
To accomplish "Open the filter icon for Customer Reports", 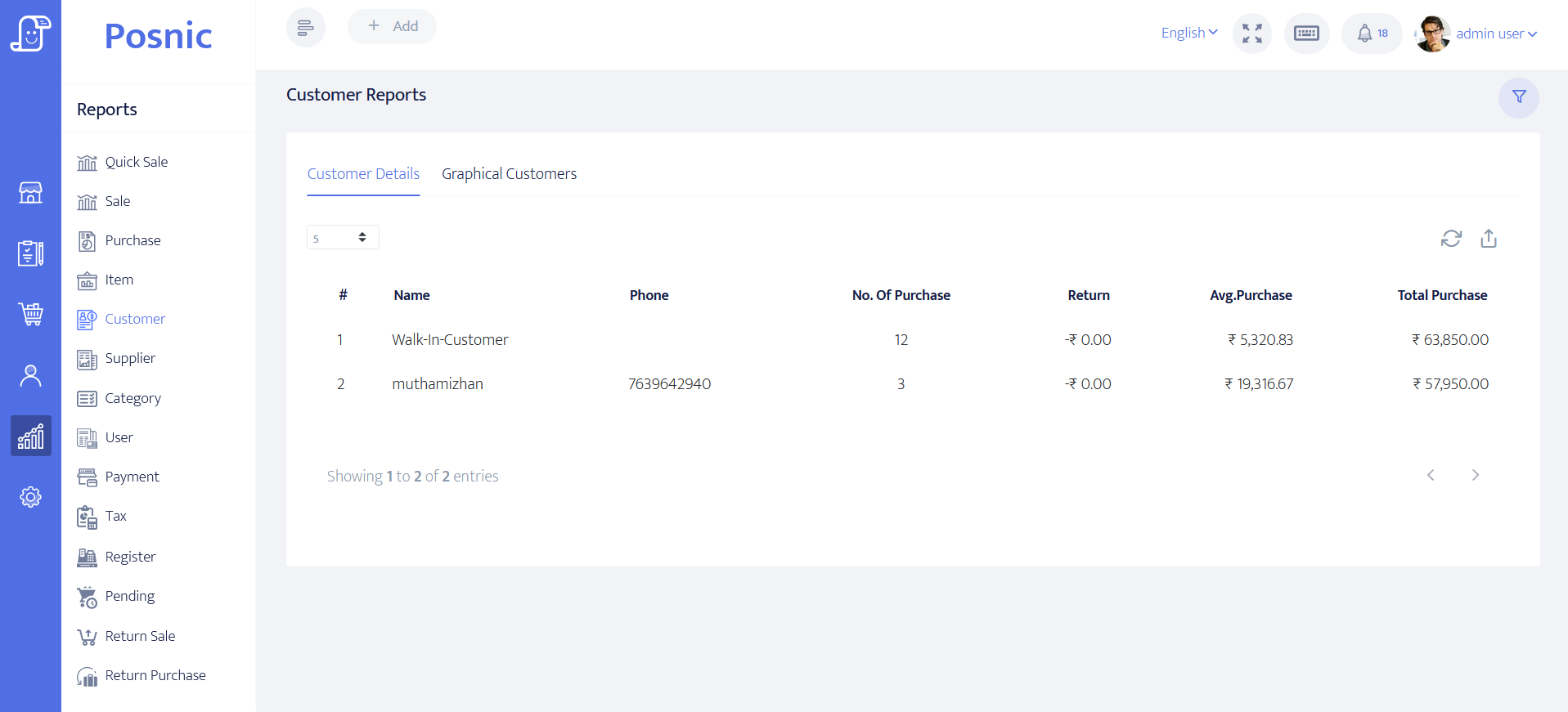I will (1518, 97).
